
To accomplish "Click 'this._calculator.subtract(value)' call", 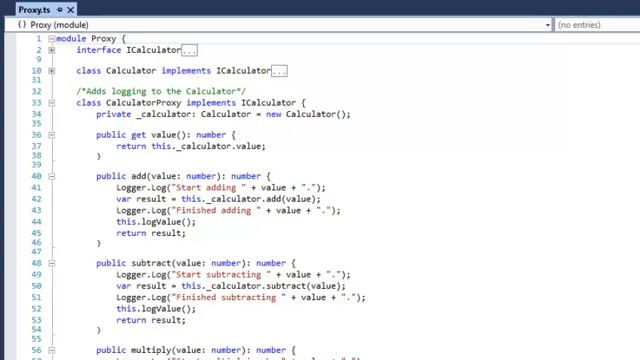I will coord(261,286).
